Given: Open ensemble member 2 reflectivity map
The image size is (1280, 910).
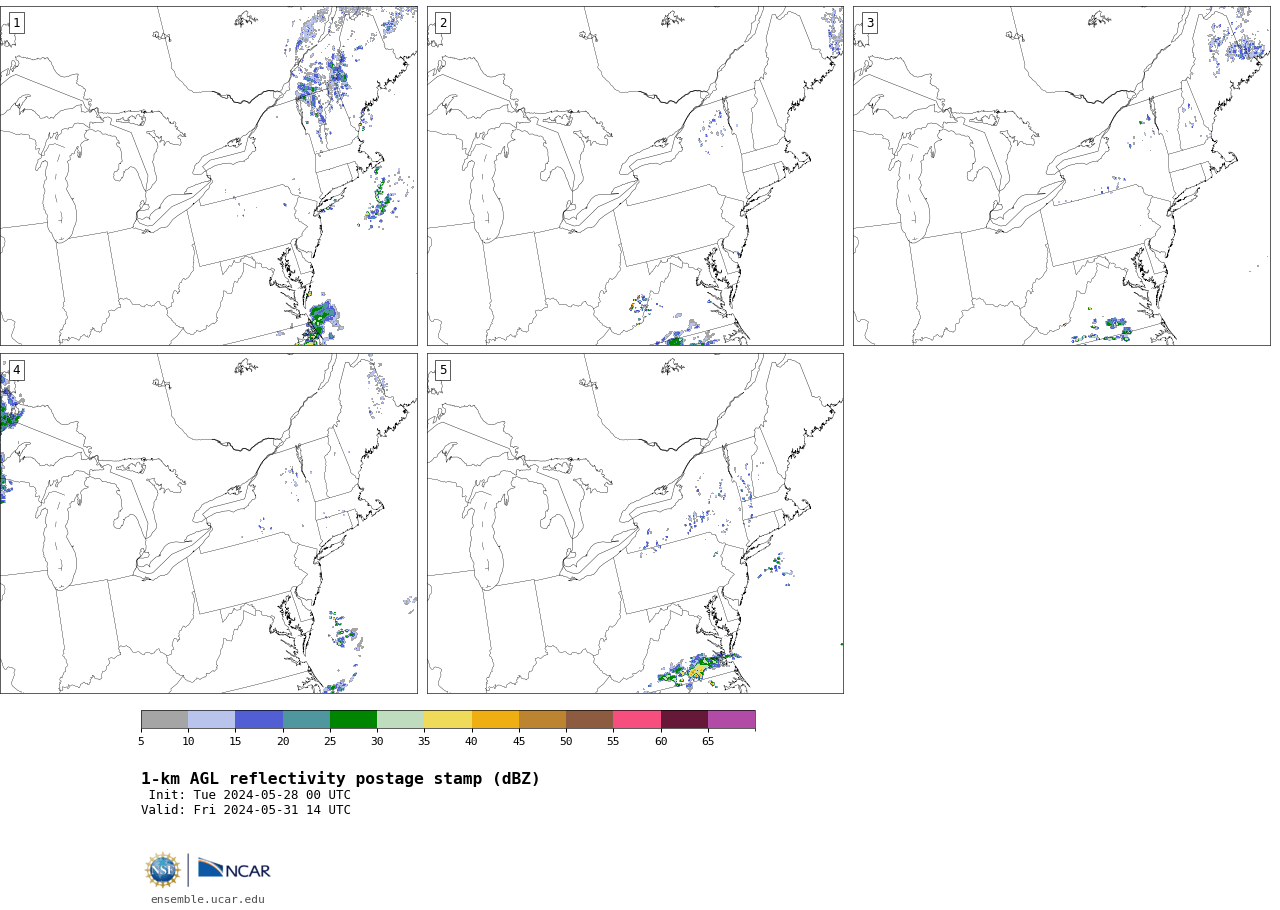Looking at the screenshot, I should pyautogui.click(x=635, y=176).
